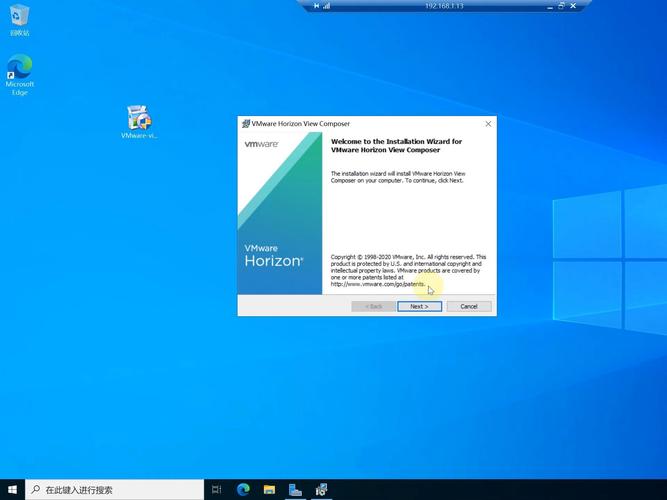
Task: Click the VMware Horizon banner image
Action: tap(279, 213)
